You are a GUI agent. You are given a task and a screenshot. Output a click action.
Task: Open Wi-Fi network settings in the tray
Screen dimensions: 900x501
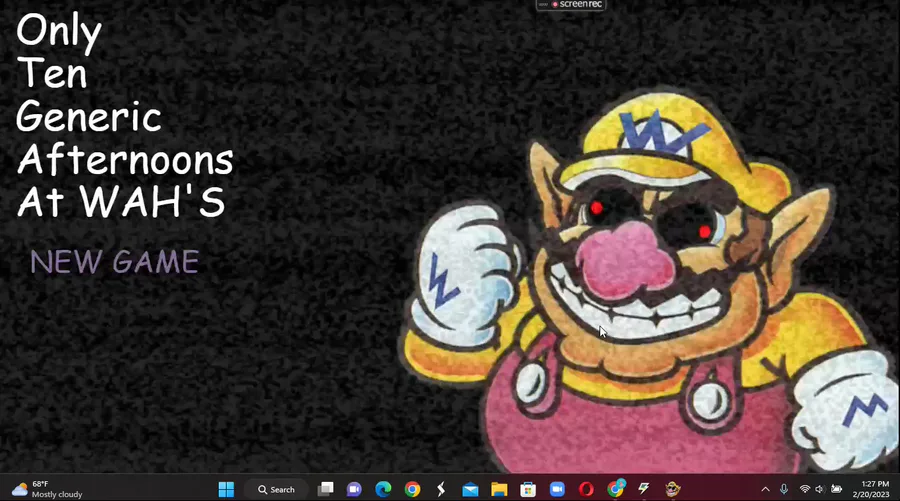tap(805, 490)
